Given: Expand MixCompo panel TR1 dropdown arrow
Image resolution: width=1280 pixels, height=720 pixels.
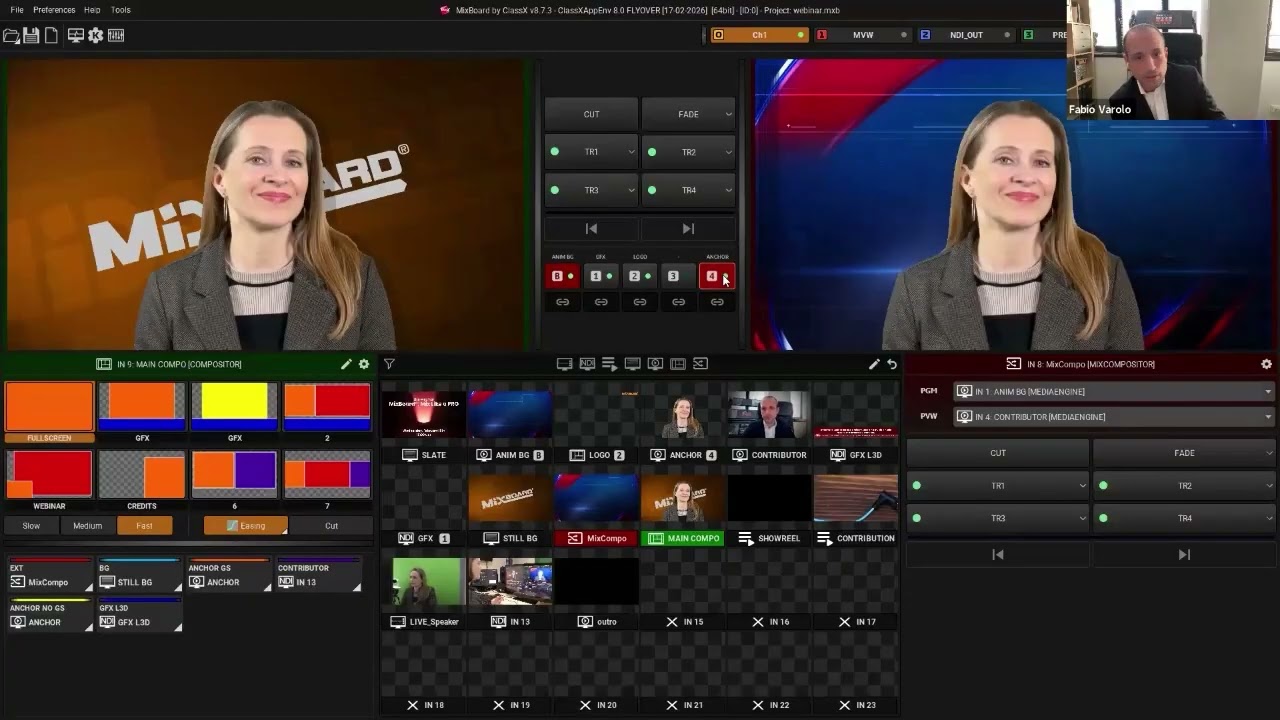Looking at the screenshot, I should pos(1082,486).
